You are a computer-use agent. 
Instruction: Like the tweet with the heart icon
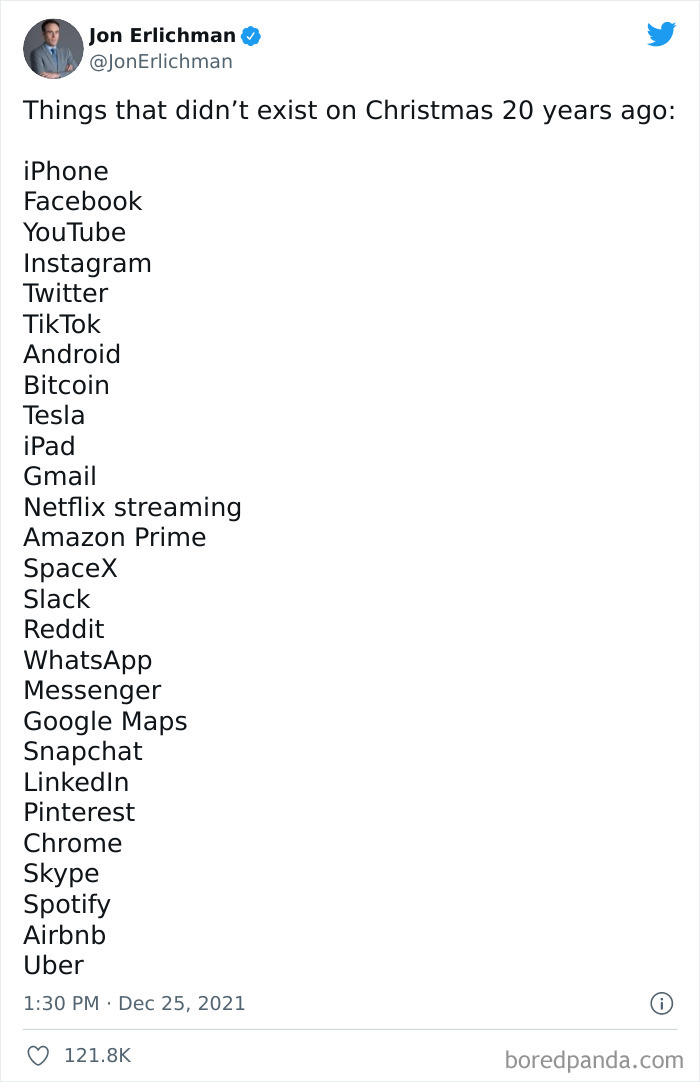coord(38,1055)
